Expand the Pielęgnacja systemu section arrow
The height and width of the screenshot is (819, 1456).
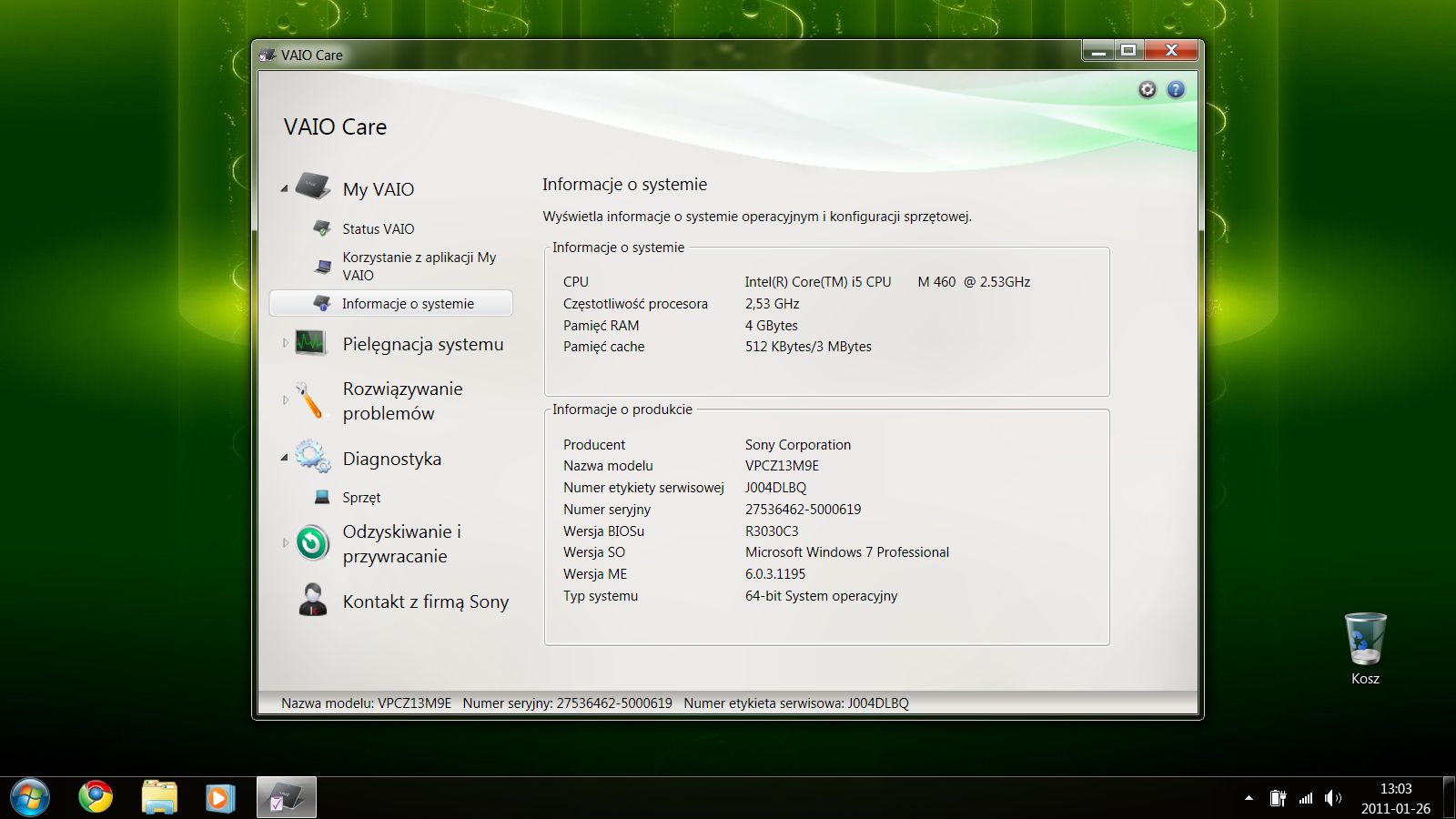tap(285, 343)
